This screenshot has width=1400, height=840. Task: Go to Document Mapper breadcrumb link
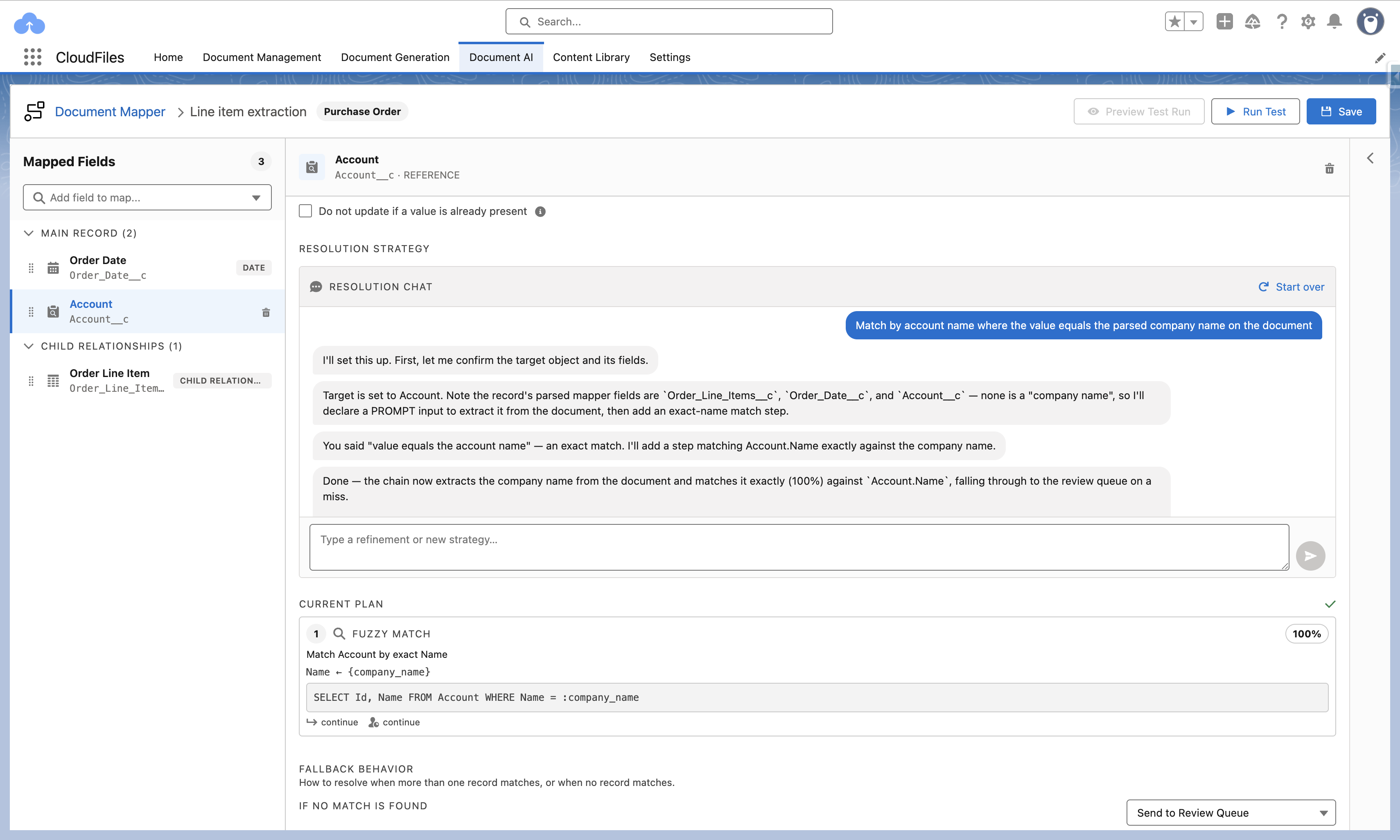110,111
